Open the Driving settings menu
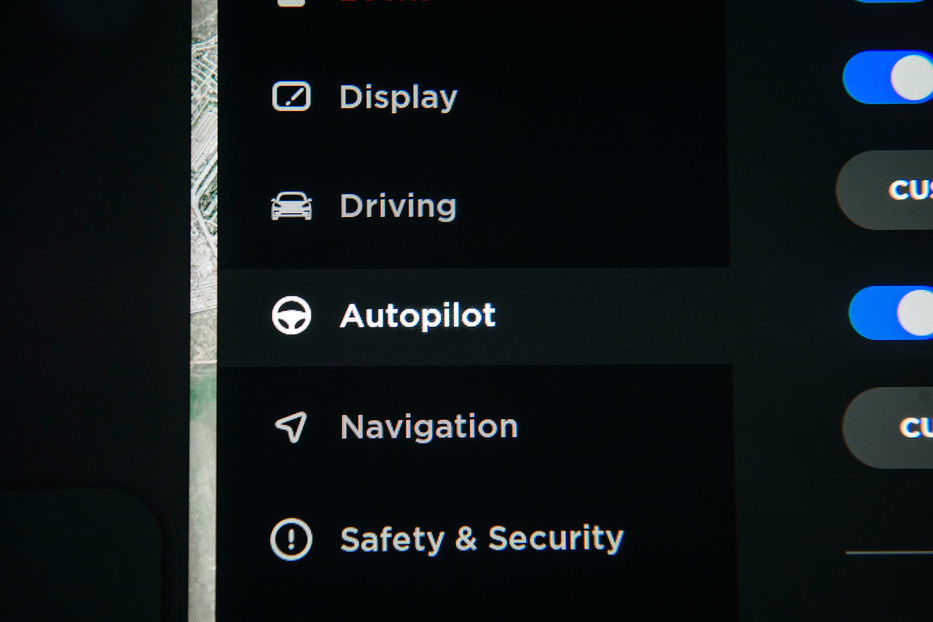The image size is (933, 622). [x=398, y=206]
